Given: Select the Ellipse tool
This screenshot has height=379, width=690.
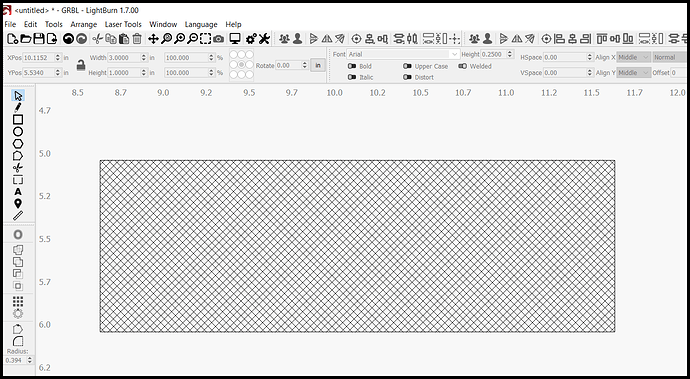Looking at the screenshot, I should [18, 132].
